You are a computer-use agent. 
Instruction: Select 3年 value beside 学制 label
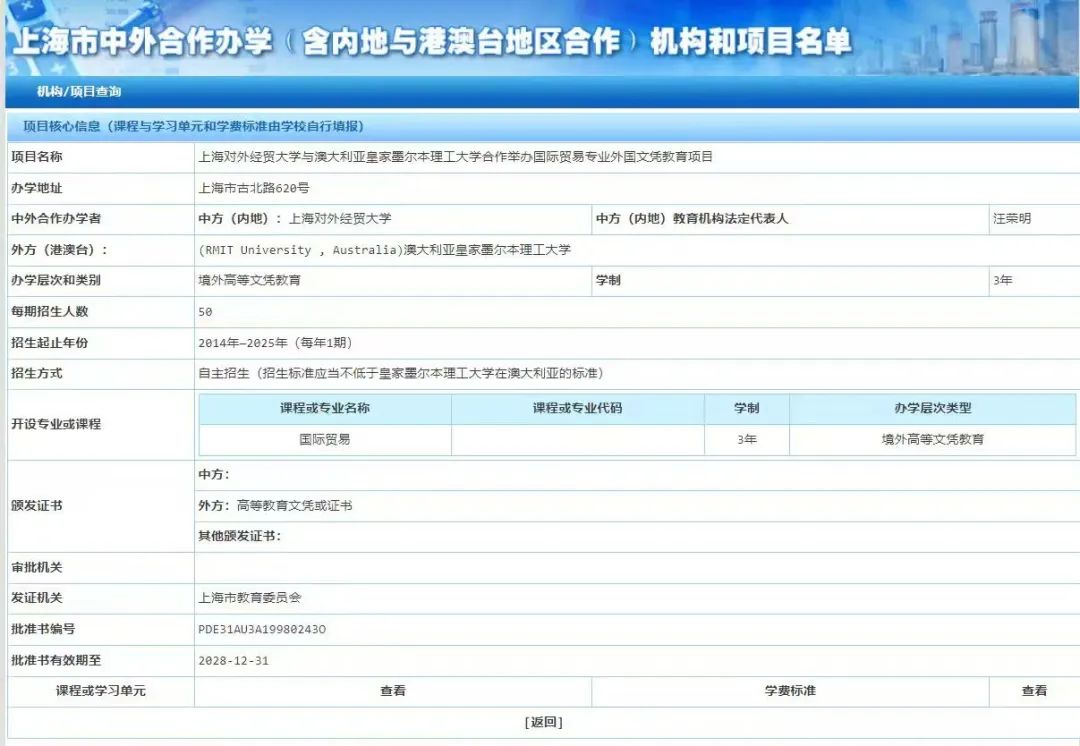[1002, 280]
